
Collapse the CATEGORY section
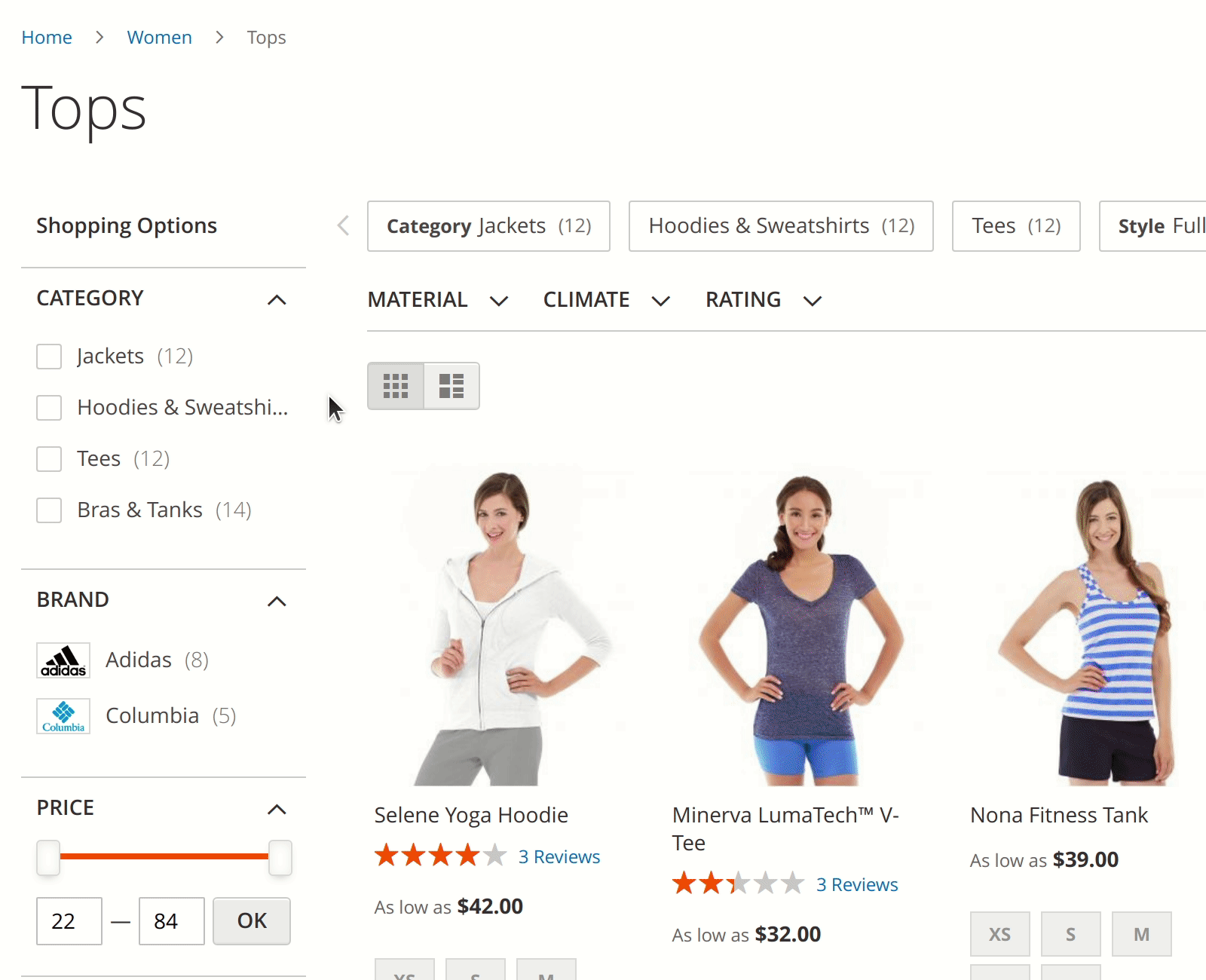click(x=277, y=299)
